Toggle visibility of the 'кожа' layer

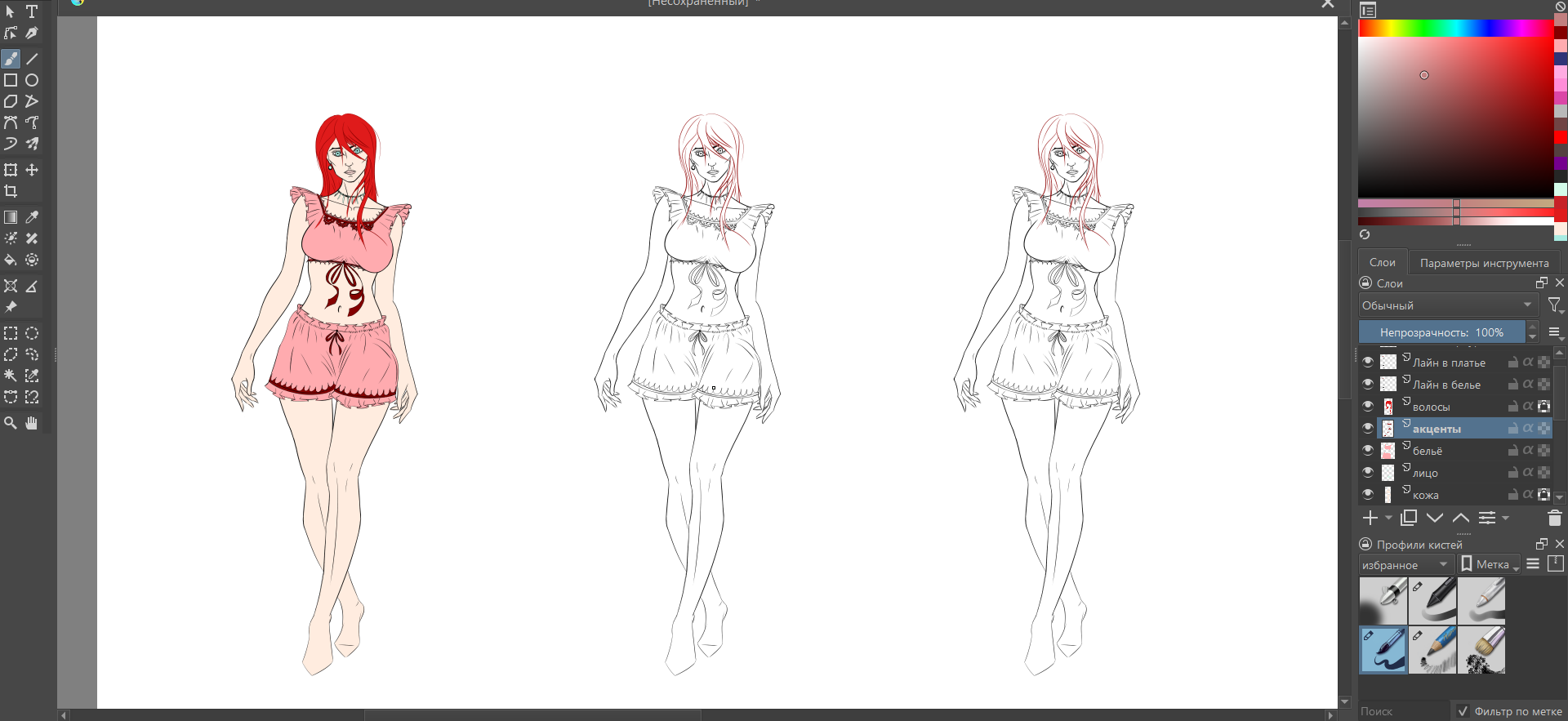pyautogui.click(x=1368, y=494)
